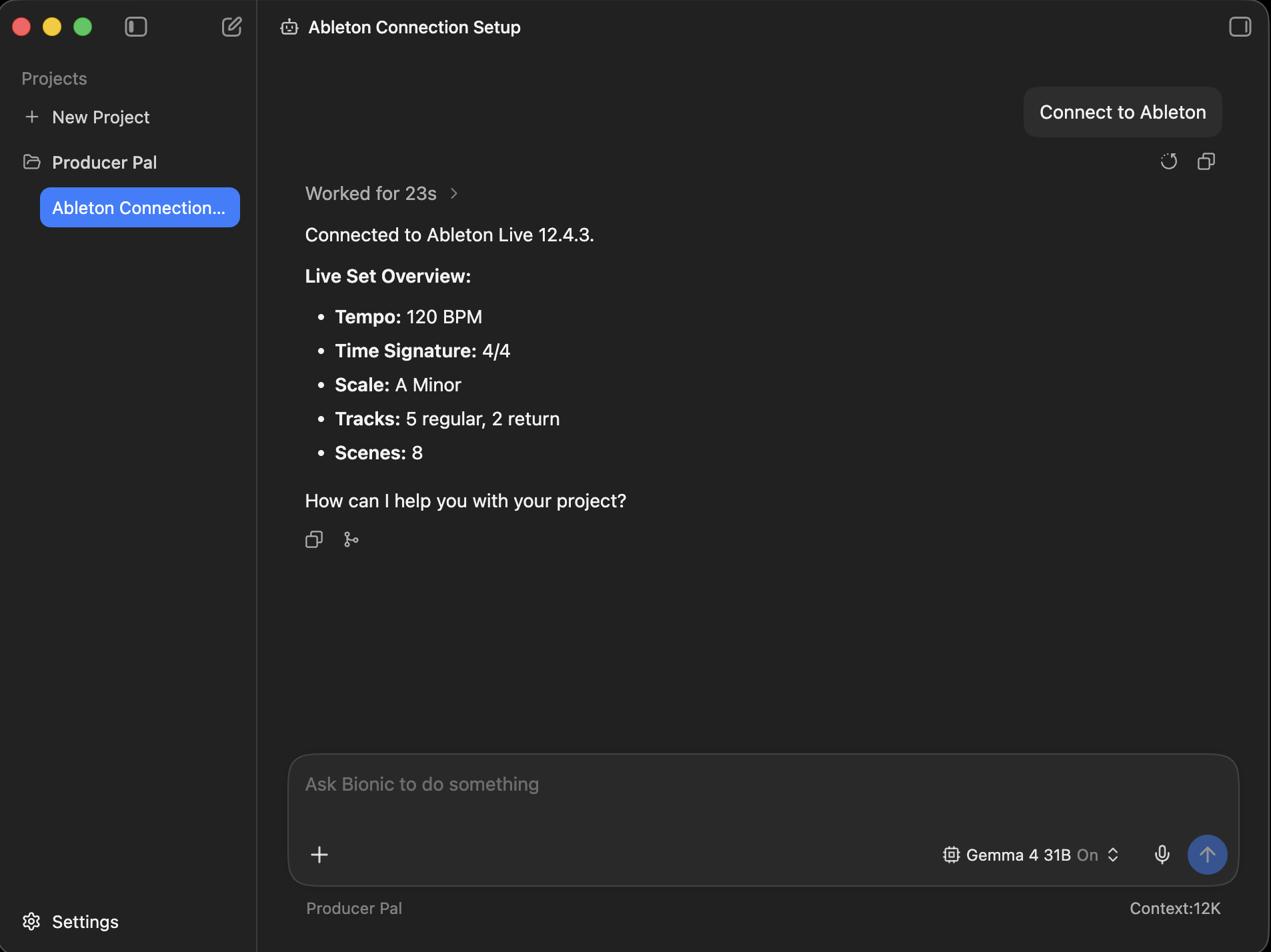The height and width of the screenshot is (952, 1271).
Task: Maximize the window with green button
Action: click(83, 27)
